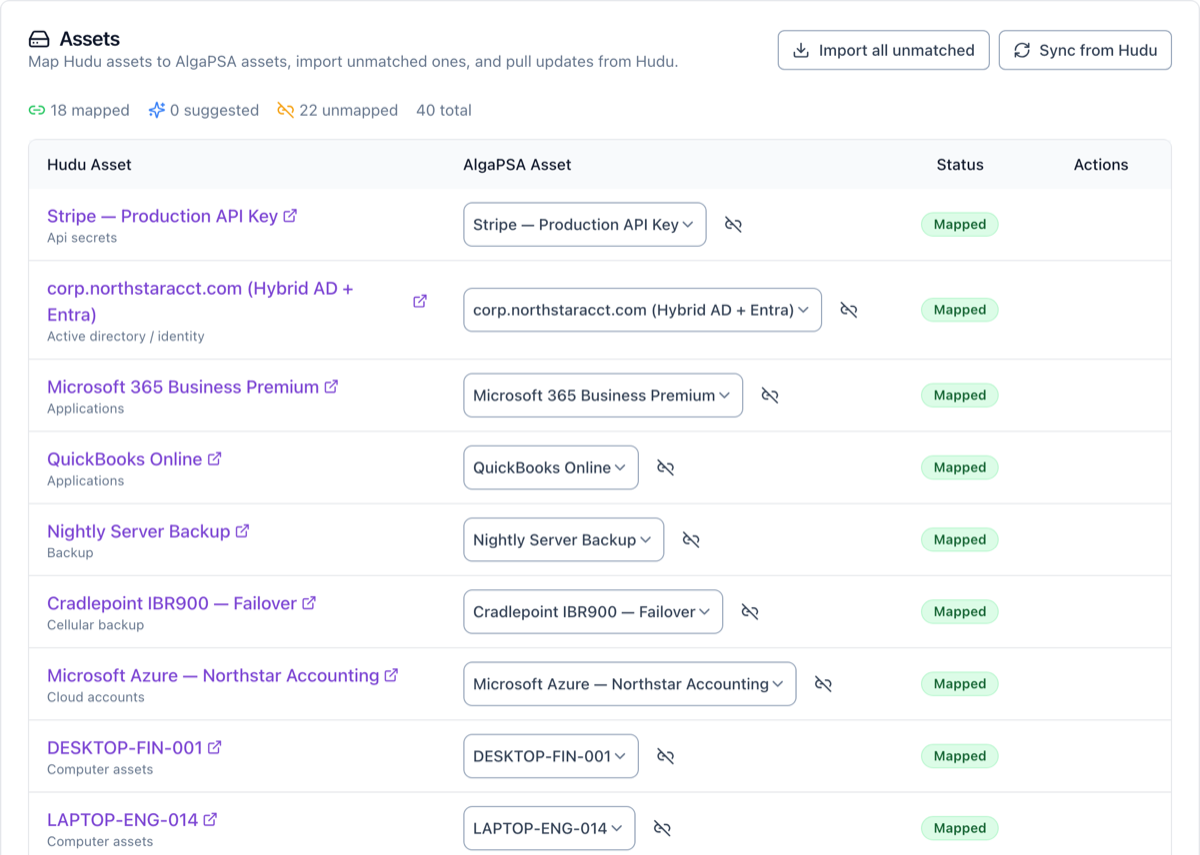1200x855 pixels.
Task: Open the DESKTOP-FIN-001 Hudu link
Action: click(124, 747)
